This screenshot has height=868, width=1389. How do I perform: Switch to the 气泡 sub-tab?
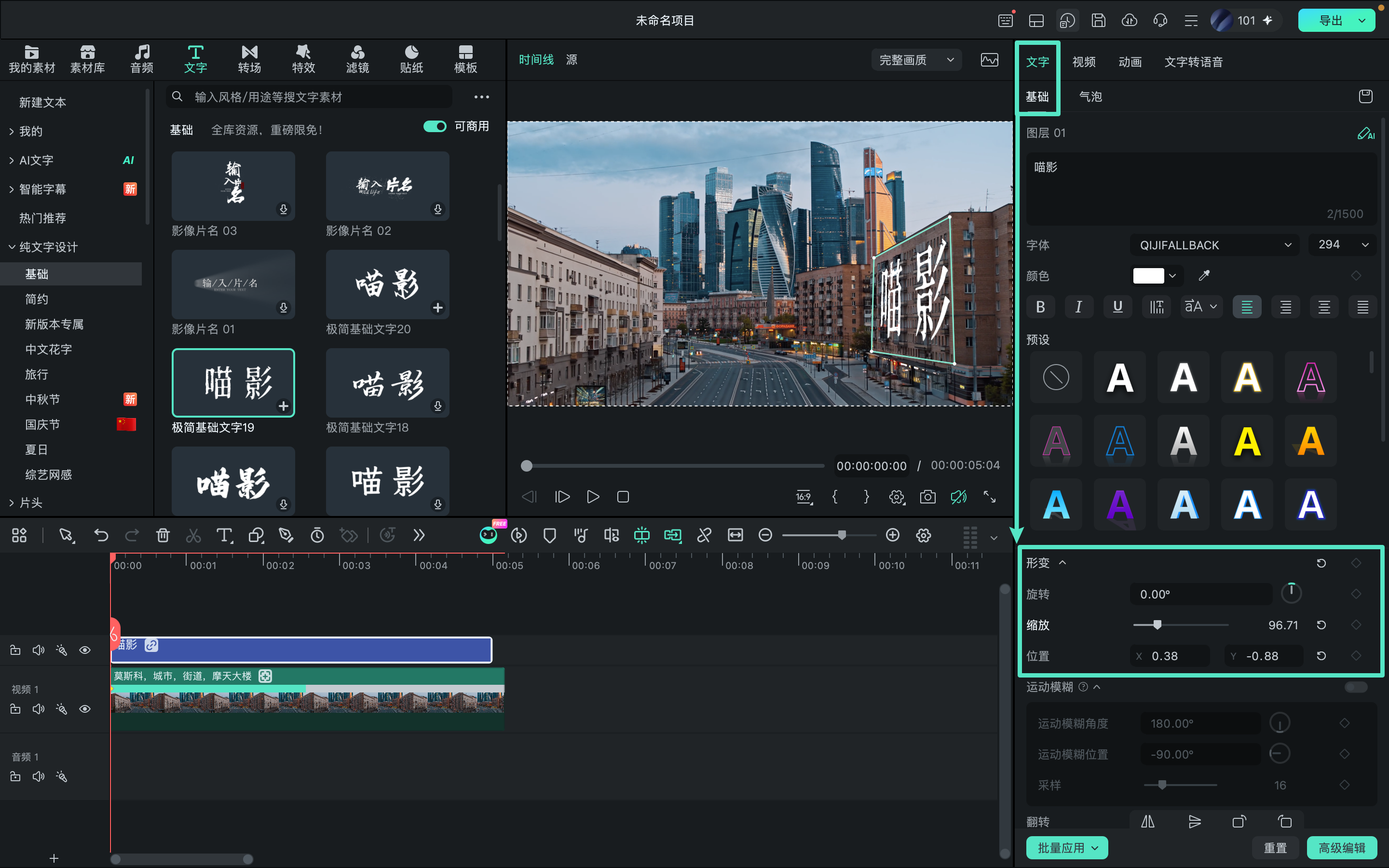(x=1090, y=96)
